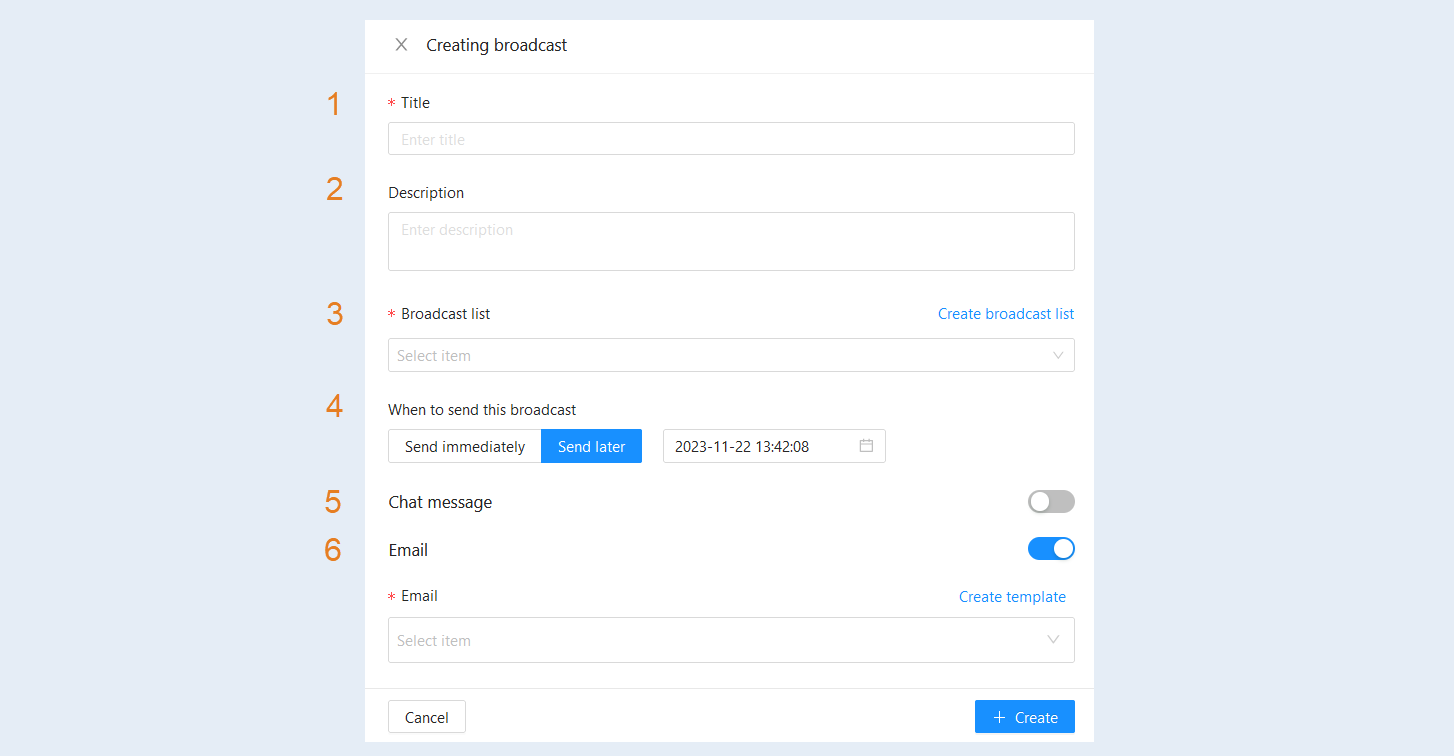Click the Chat message section label
The image size is (1454, 756).
click(x=440, y=502)
